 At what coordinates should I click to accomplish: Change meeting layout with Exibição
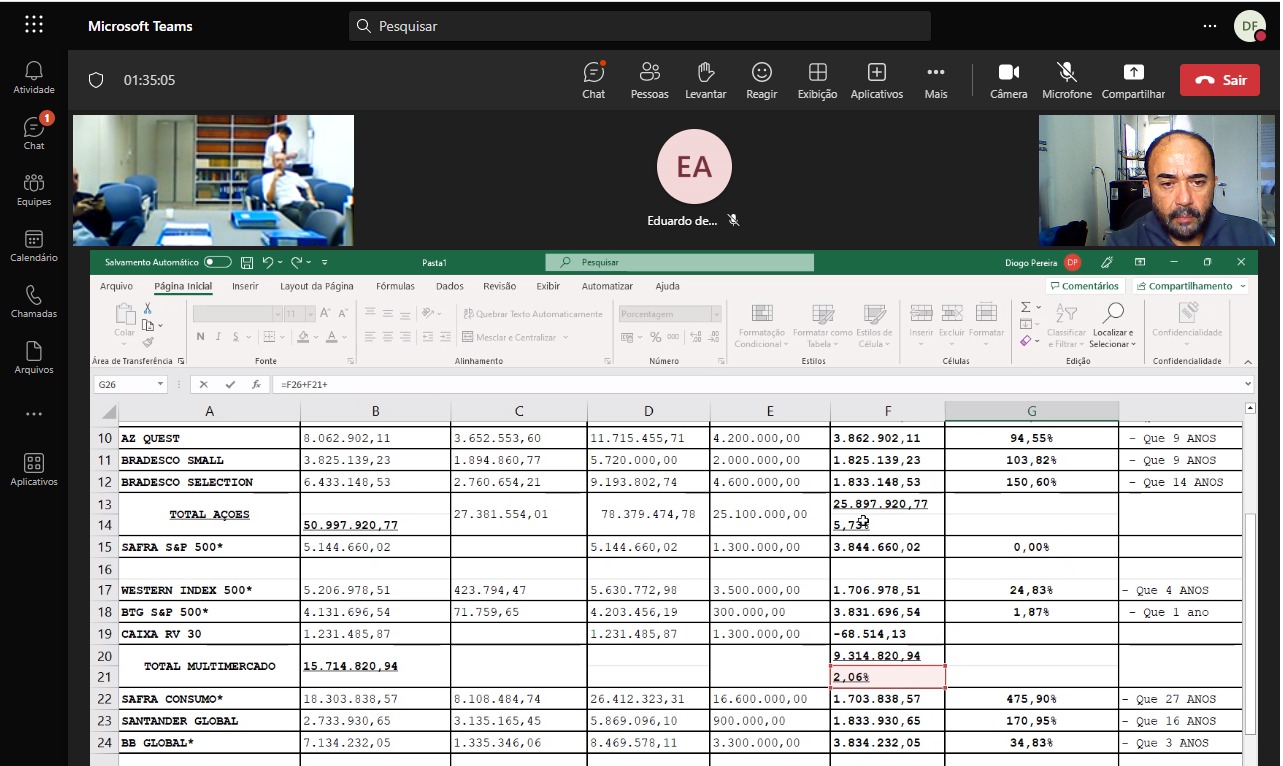[817, 80]
